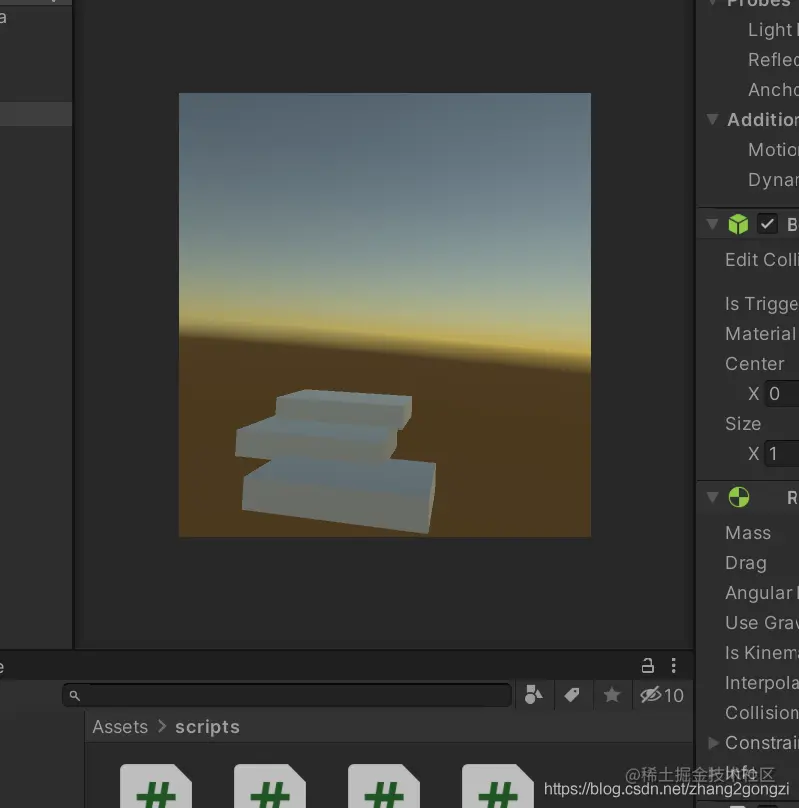Click the Collision Detection property label

pyautogui.click(x=762, y=713)
